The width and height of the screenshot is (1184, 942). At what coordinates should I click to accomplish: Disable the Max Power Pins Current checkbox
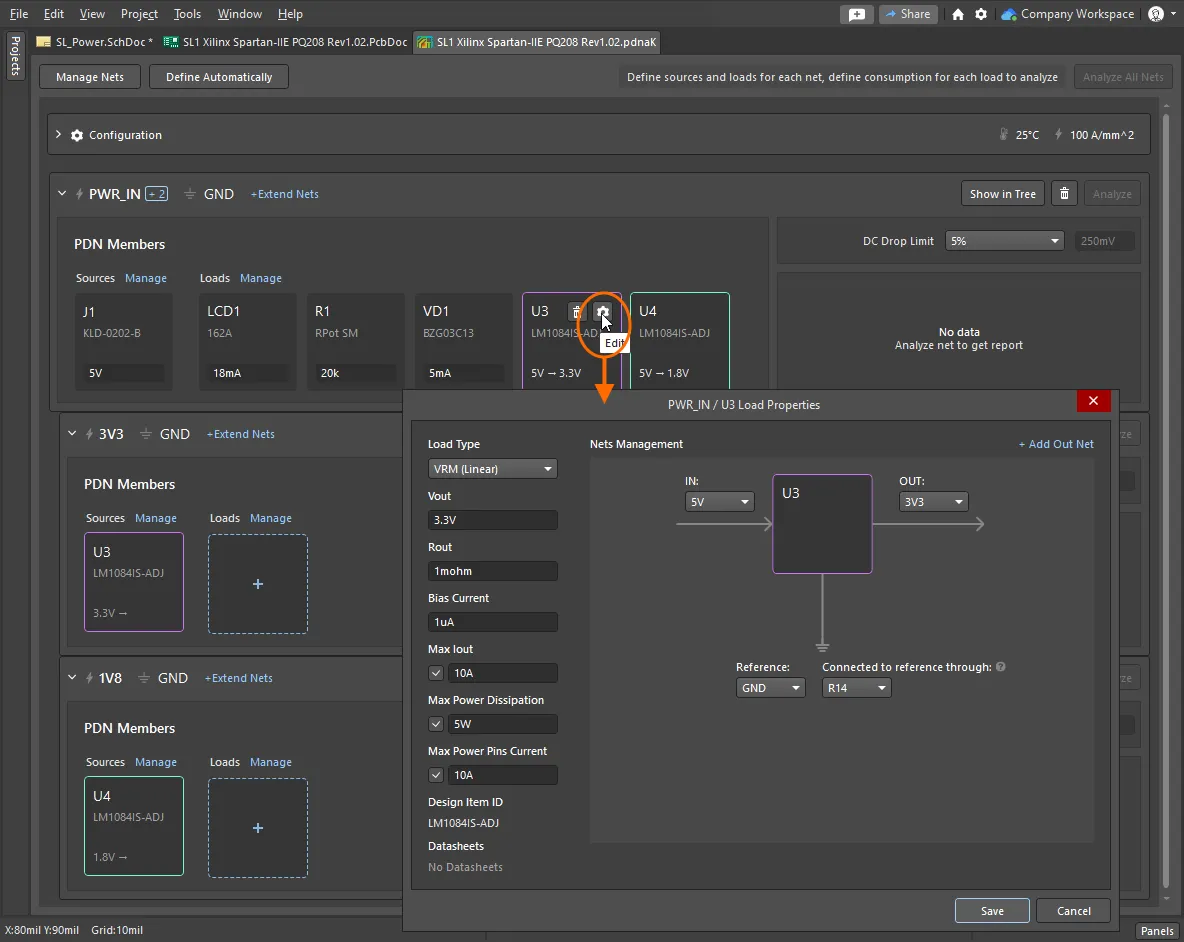436,775
